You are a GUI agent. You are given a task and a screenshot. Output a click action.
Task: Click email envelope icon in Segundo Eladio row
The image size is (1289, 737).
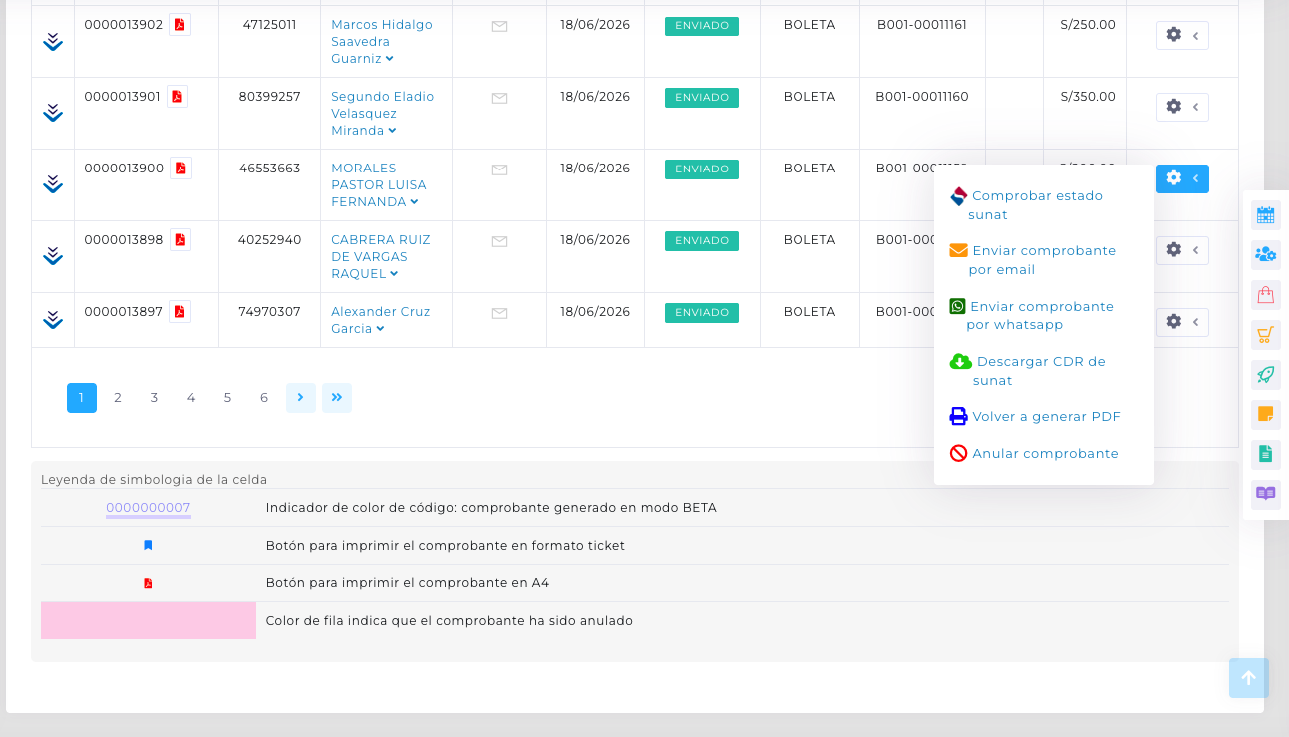tap(499, 98)
